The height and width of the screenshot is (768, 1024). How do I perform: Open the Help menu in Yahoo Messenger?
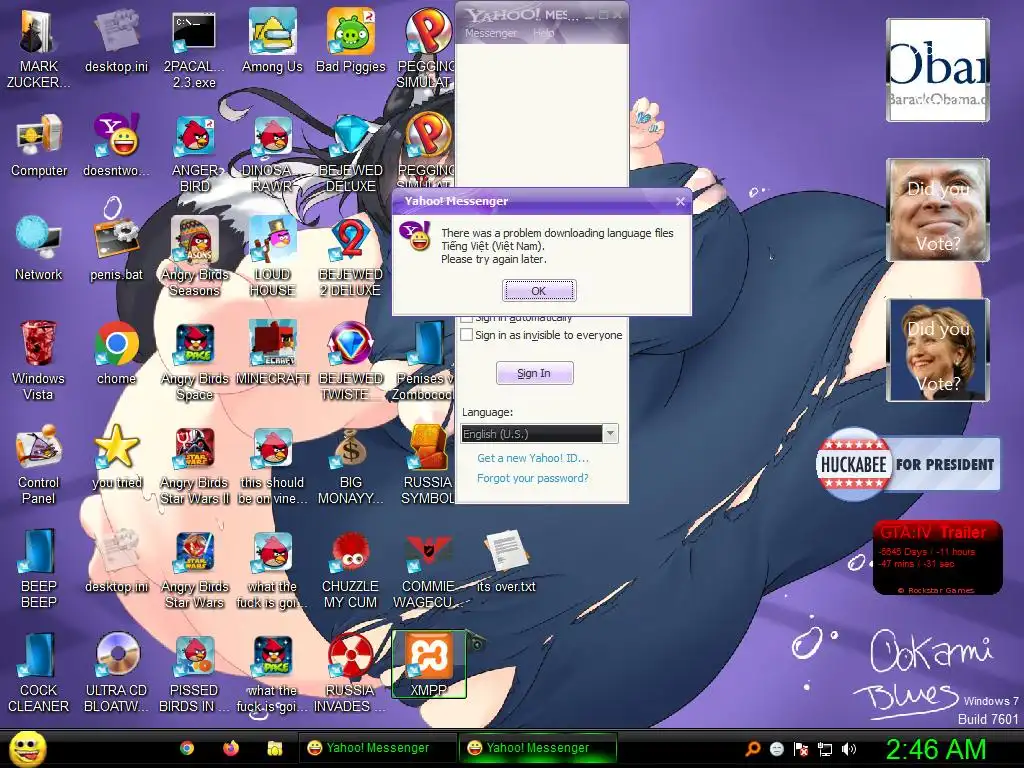(x=543, y=33)
